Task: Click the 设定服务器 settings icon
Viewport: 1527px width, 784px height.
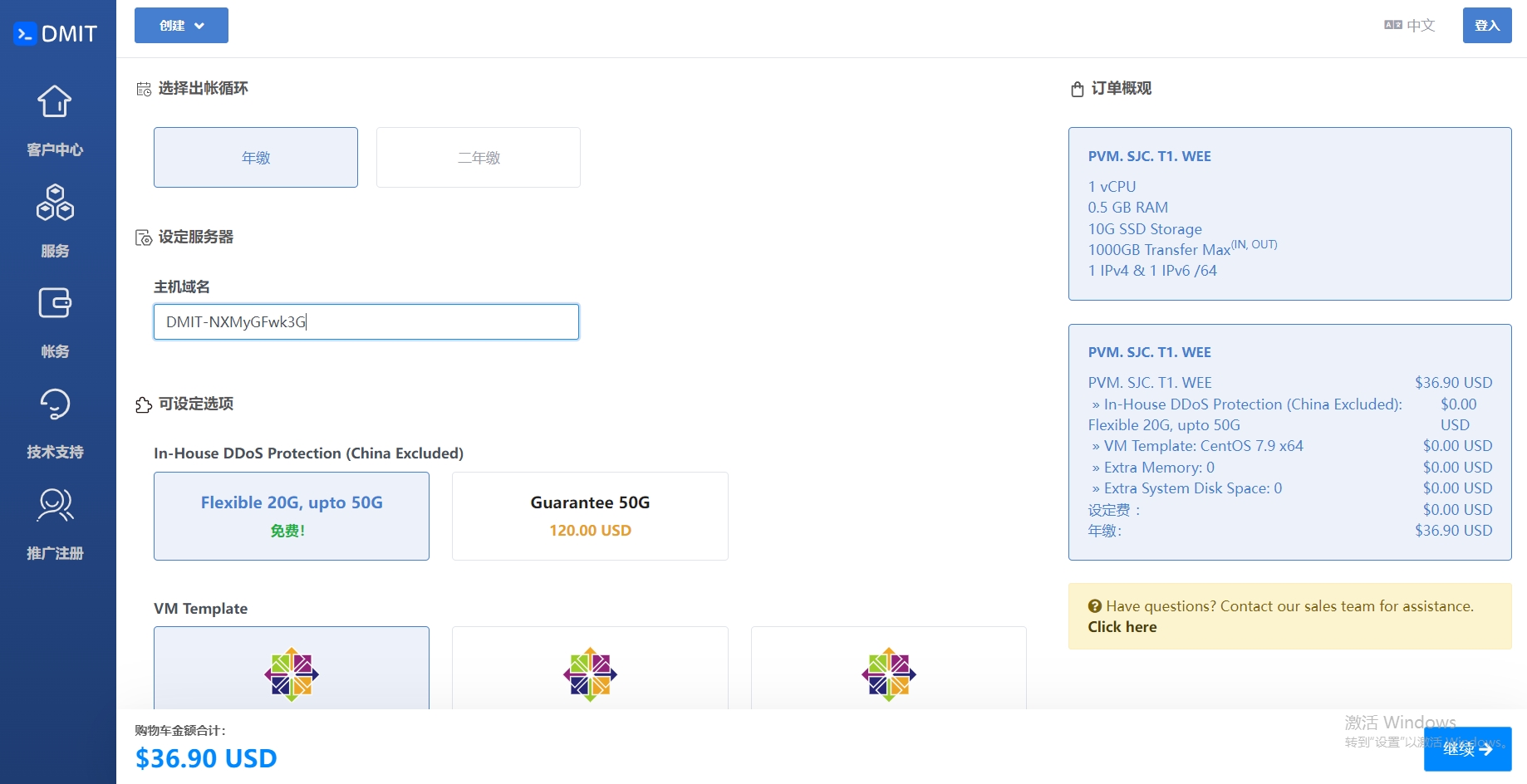Action: (144, 238)
